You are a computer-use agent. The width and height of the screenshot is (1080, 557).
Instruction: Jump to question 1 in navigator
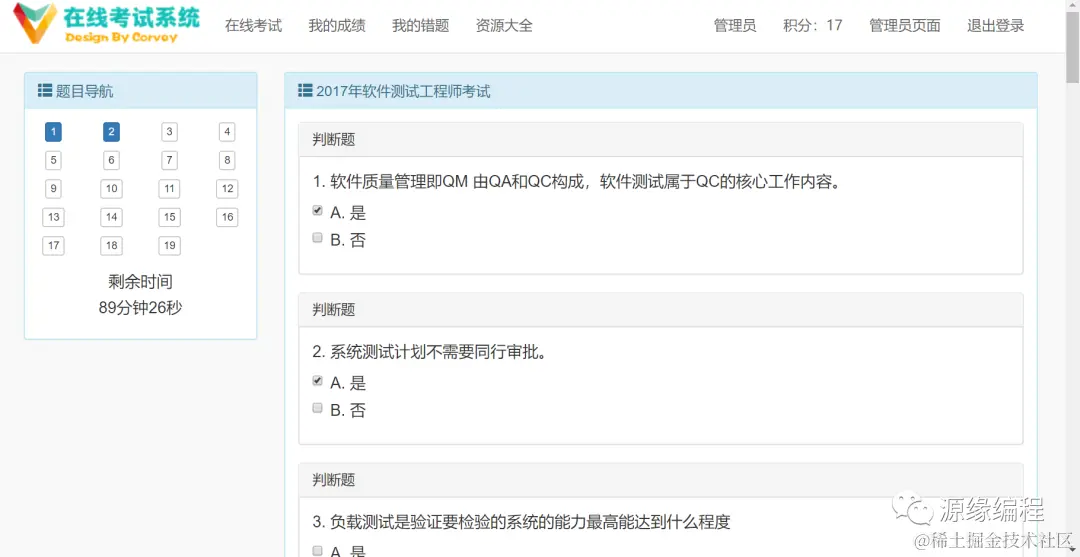click(x=53, y=132)
